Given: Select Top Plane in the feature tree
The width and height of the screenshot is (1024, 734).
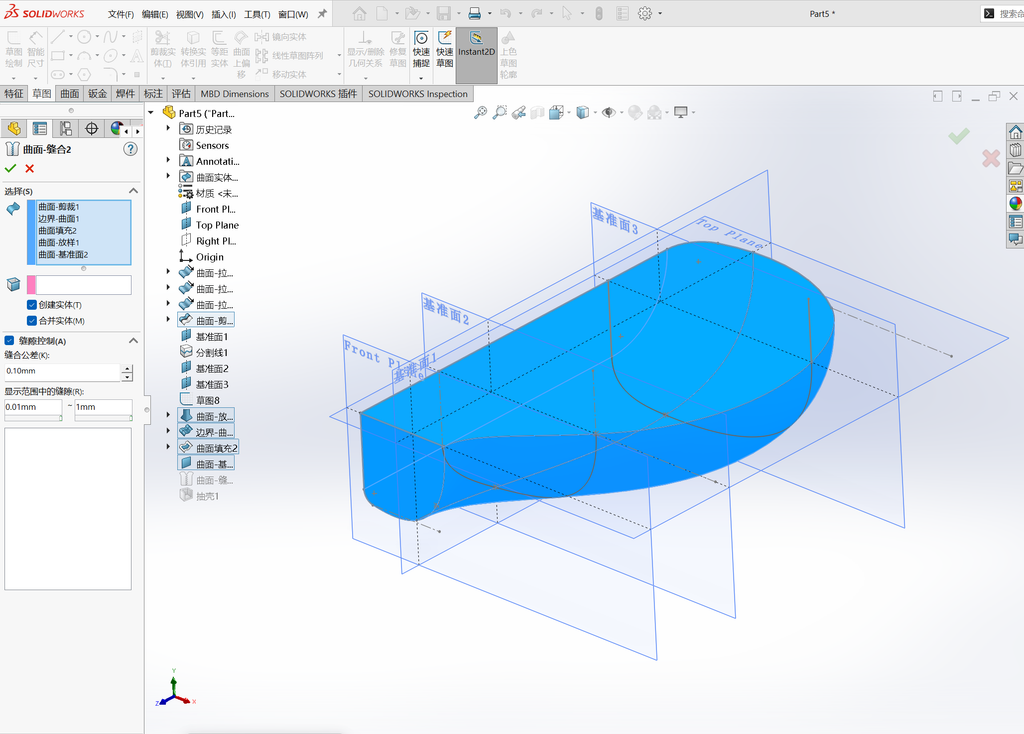Looking at the screenshot, I should coord(217,225).
